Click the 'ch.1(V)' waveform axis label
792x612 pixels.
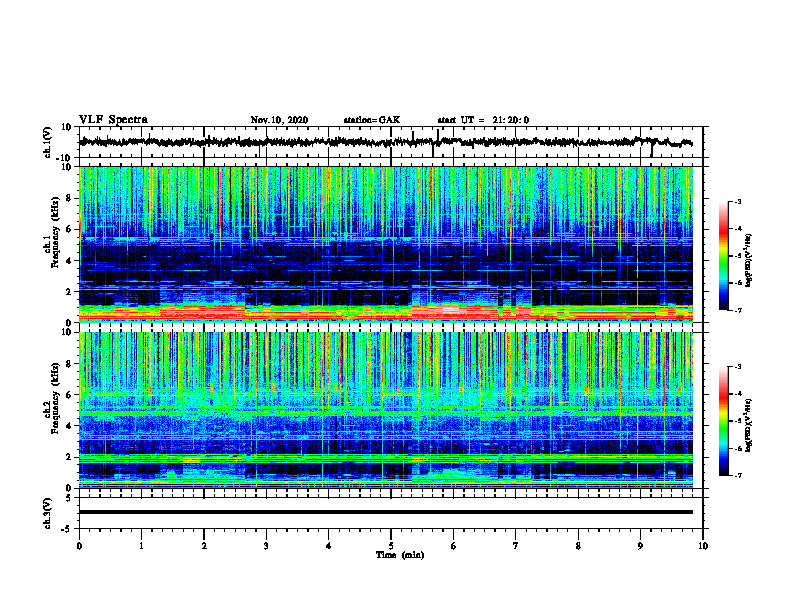pyautogui.click(x=48, y=142)
